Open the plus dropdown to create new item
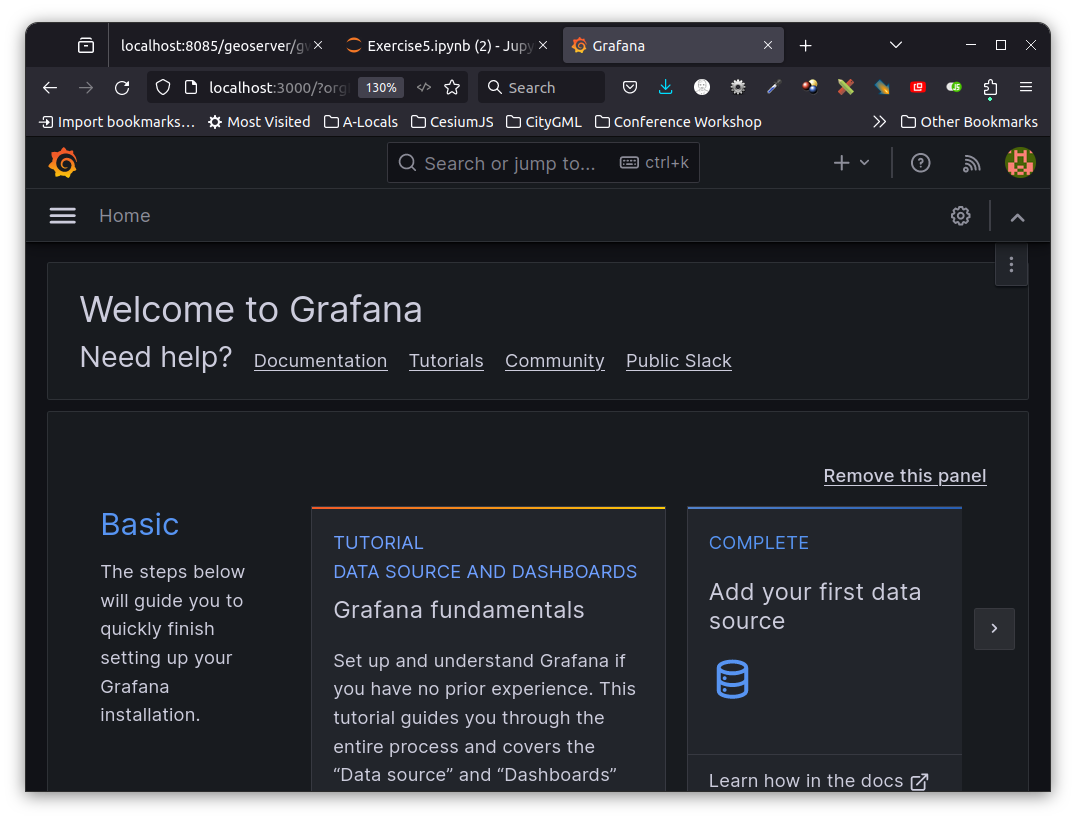Image resolution: width=1076 pixels, height=820 pixels. [x=850, y=162]
